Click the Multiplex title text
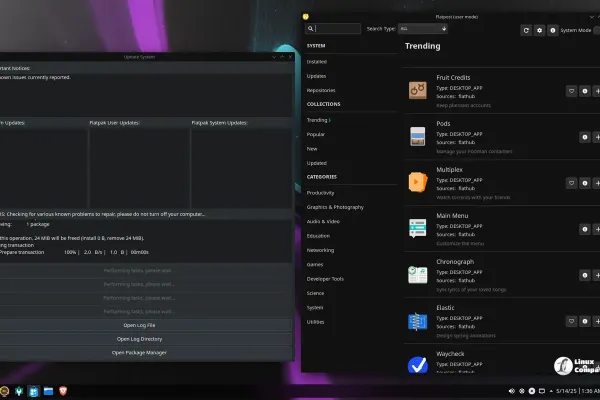 [449, 170]
